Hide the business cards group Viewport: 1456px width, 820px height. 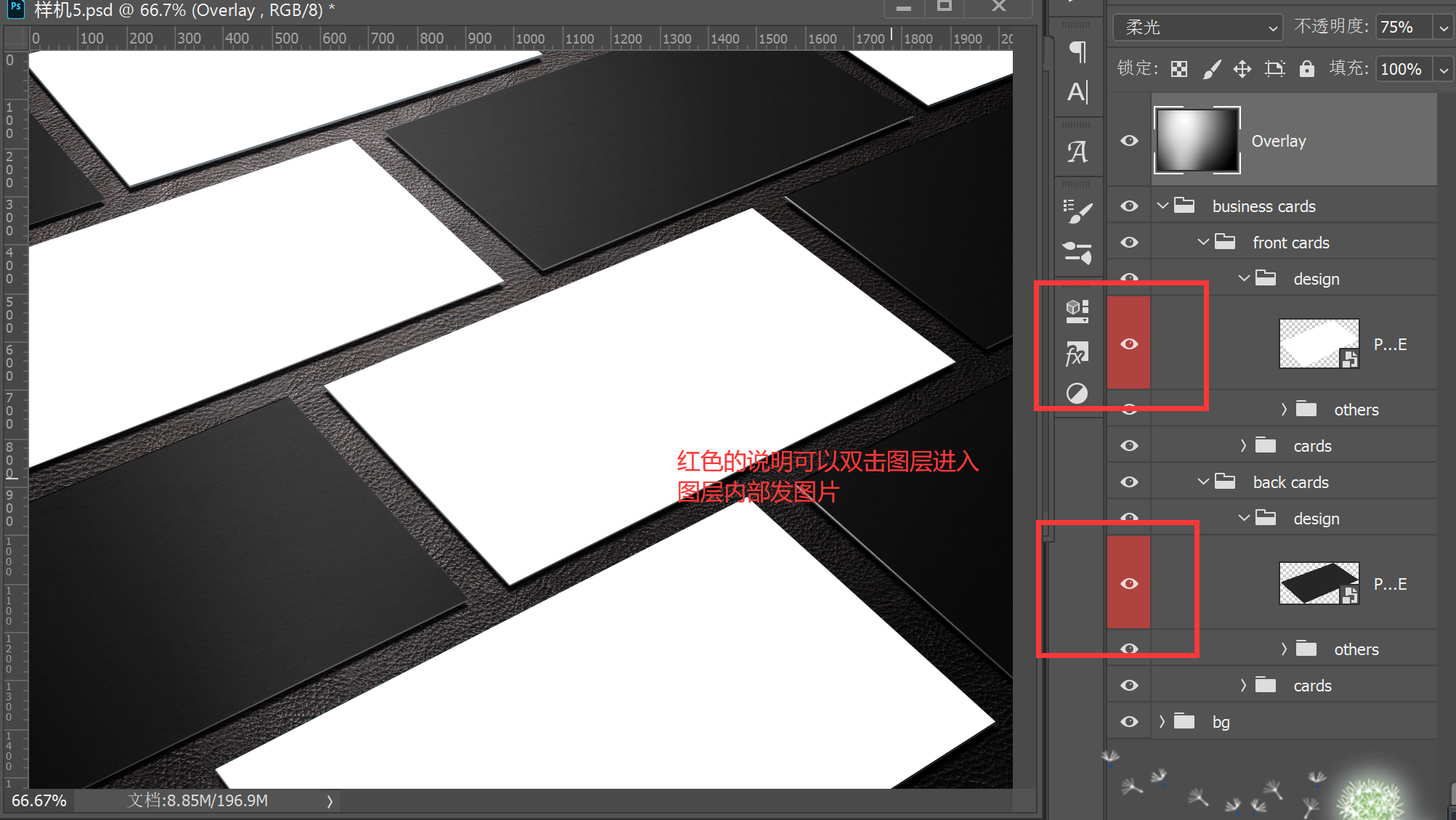click(1129, 206)
